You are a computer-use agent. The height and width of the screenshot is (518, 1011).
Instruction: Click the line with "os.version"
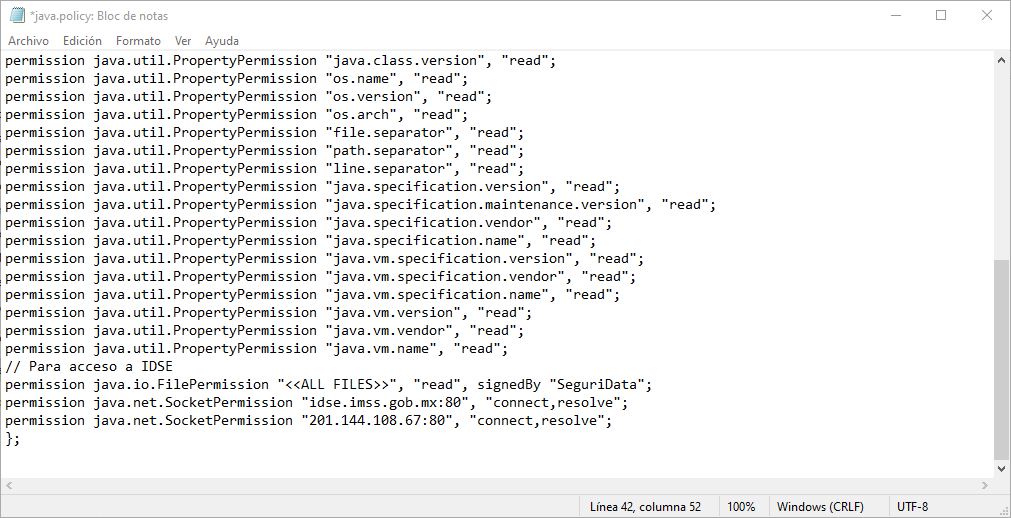[249, 97]
